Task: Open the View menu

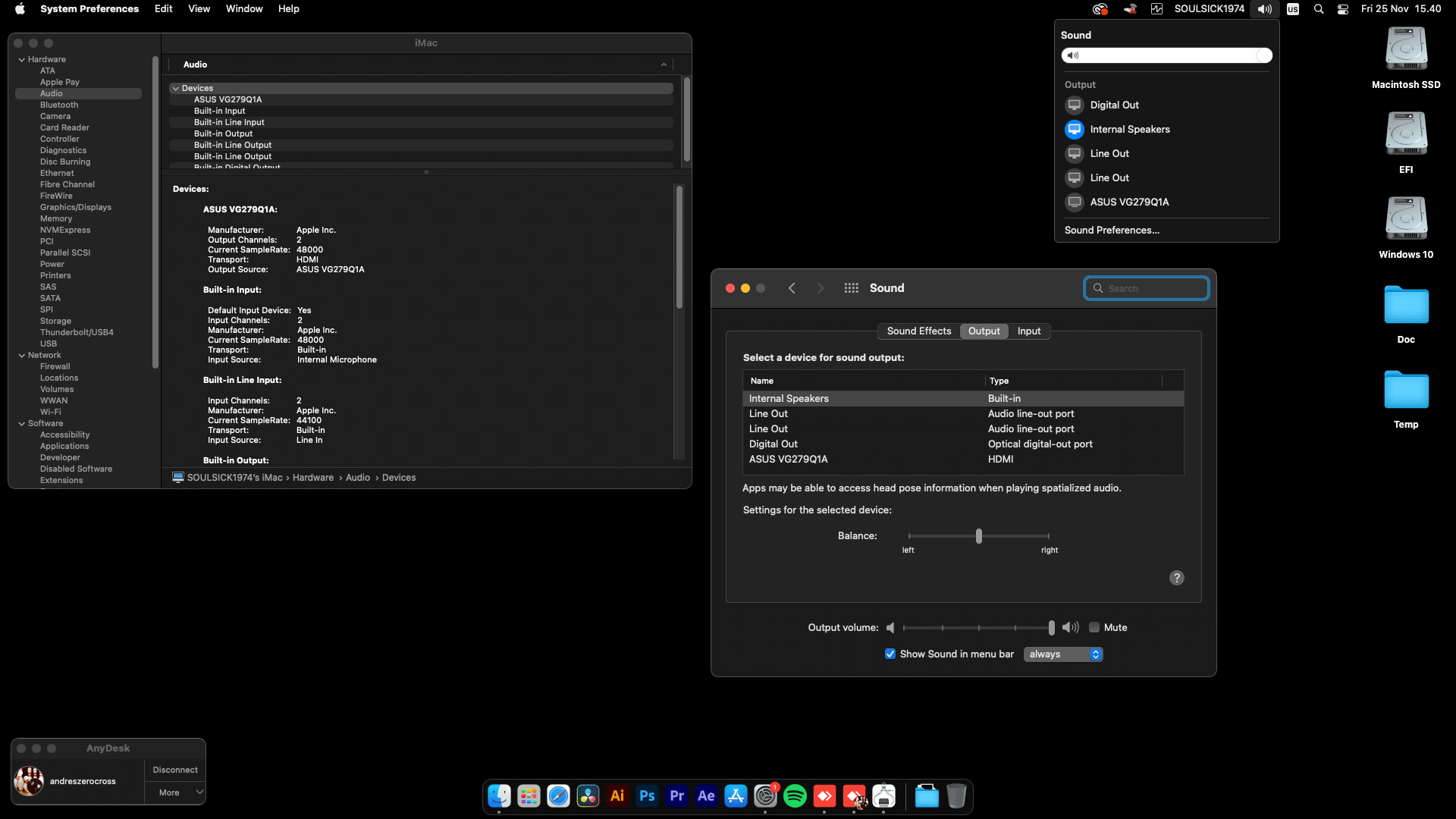Action: 199,9
